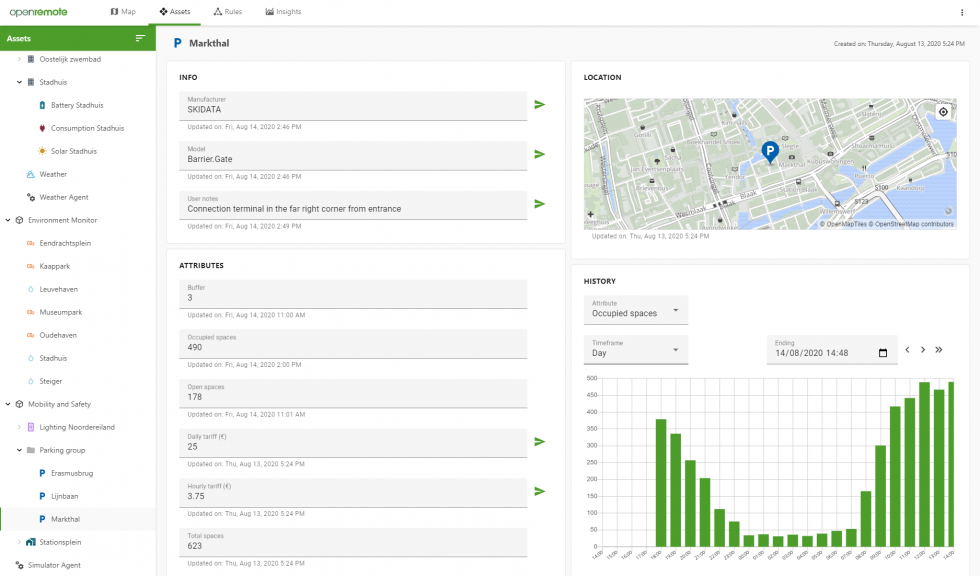Open the Rules tab
Screen dimensions: 980x576
[229, 11]
